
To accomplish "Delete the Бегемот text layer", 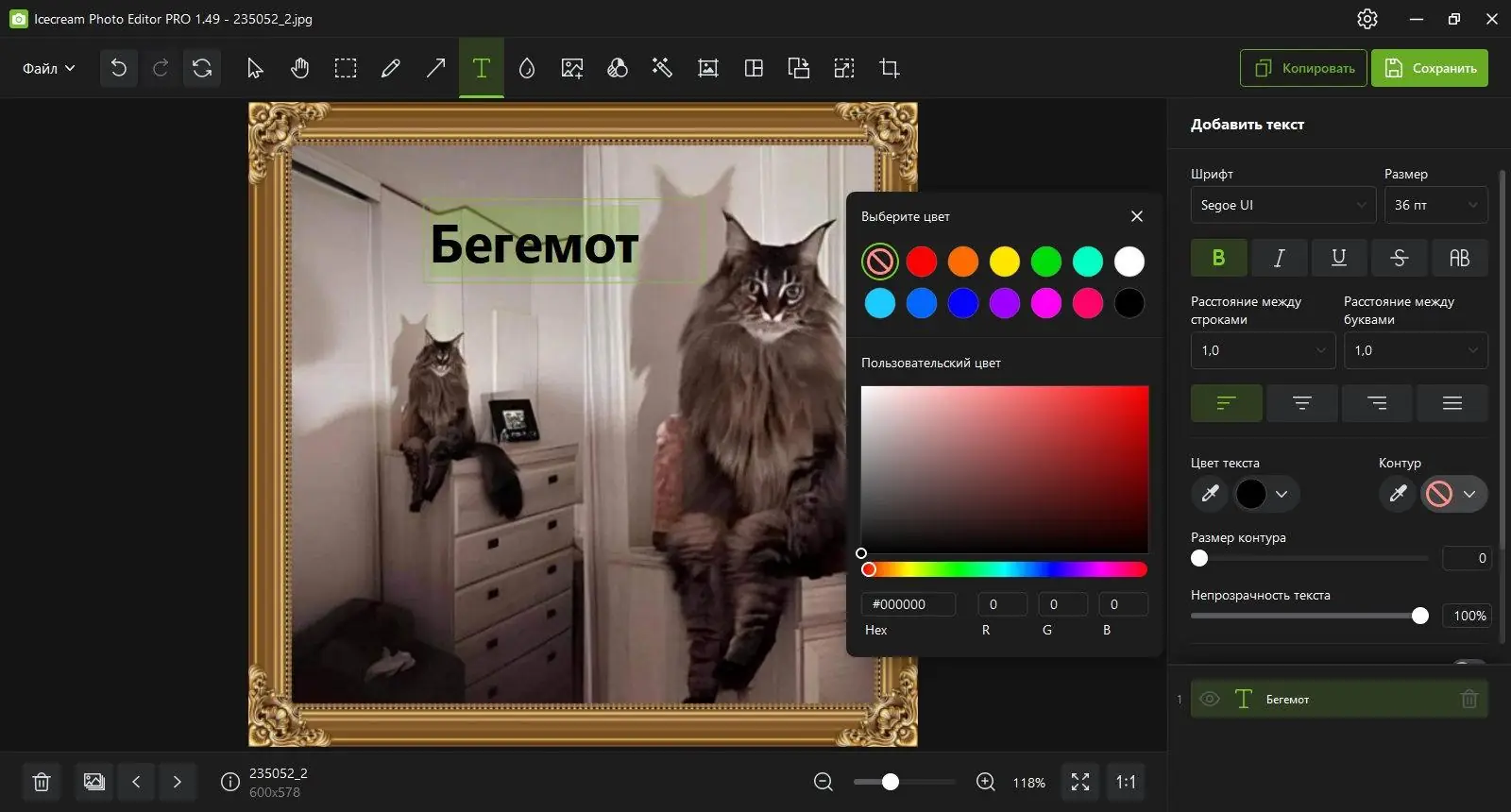I will [x=1469, y=699].
